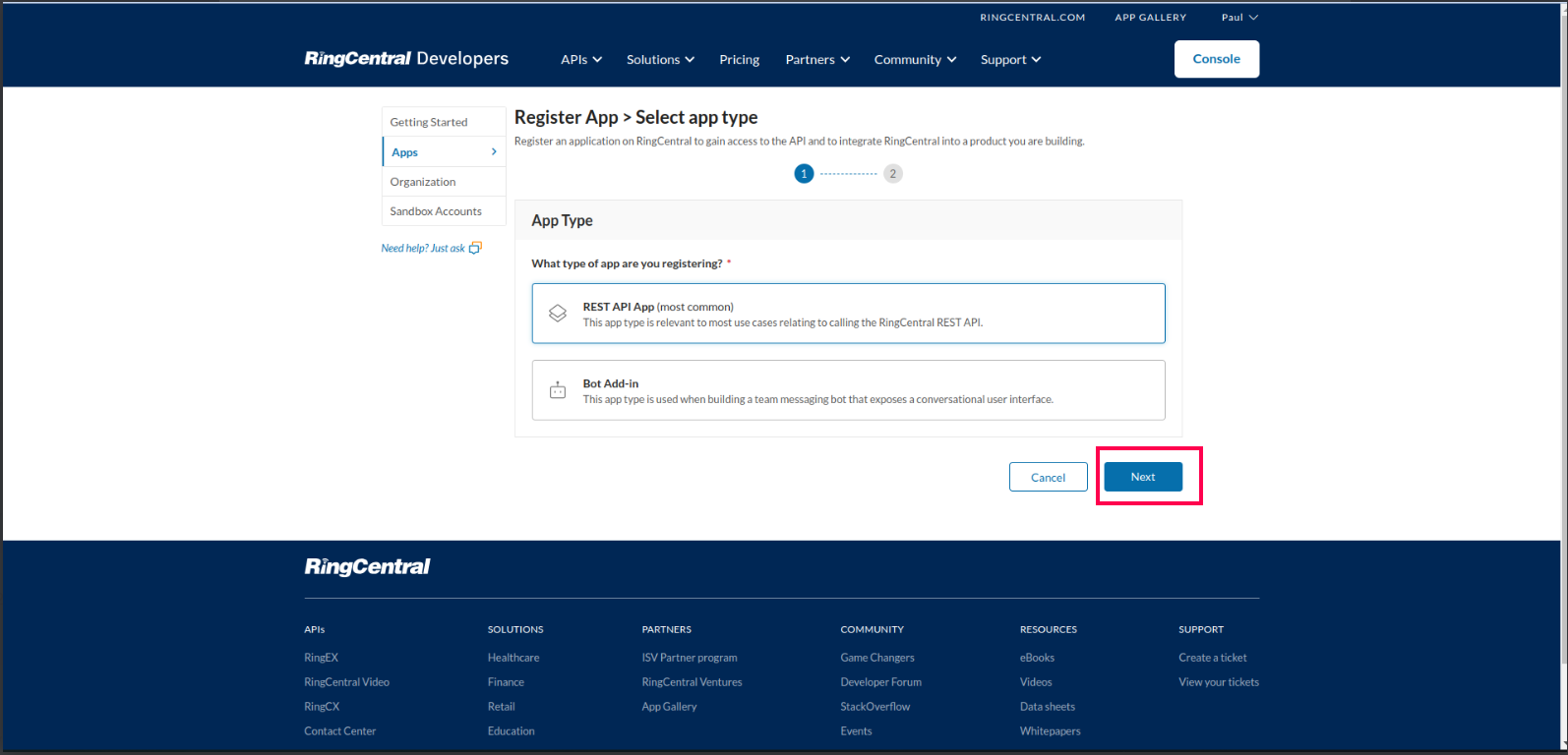This screenshot has height=755, width=1568.
Task: Go to RINGCENTRAL.COM top link
Action: pyautogui.click(x=1032, y=18)
